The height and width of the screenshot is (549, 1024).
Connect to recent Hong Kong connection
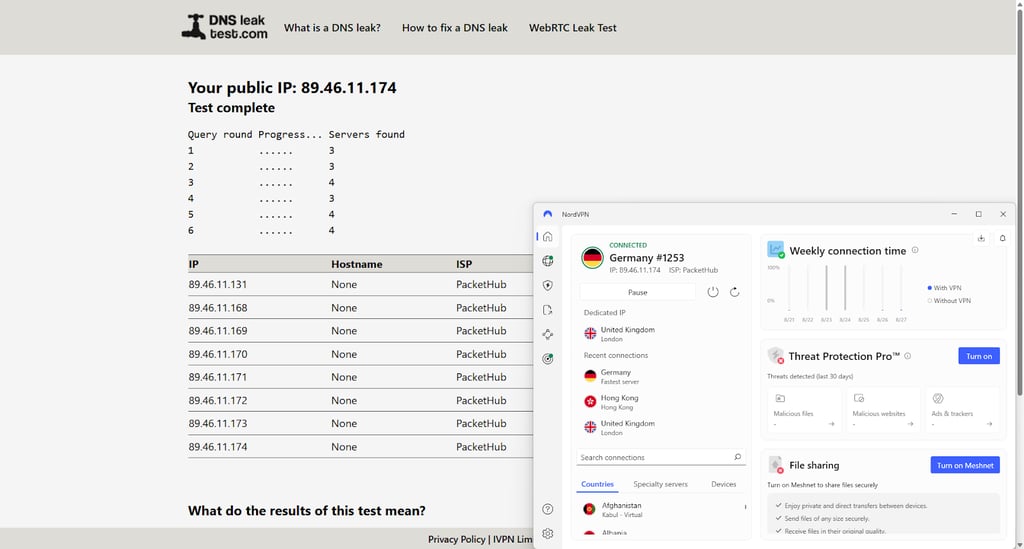[660, 401]
